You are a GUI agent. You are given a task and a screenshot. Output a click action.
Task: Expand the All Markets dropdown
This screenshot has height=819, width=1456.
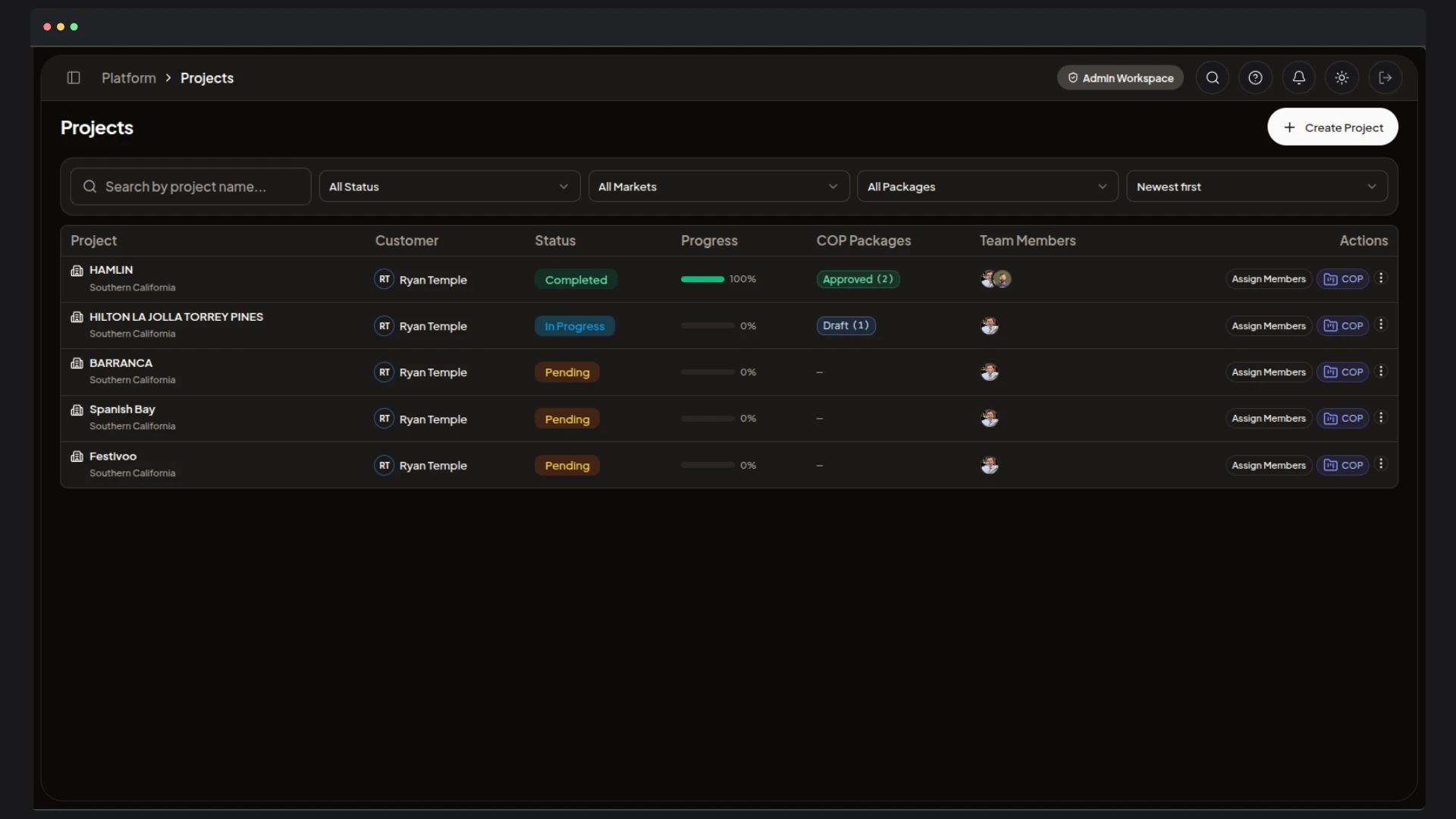[x=719, y=187]
